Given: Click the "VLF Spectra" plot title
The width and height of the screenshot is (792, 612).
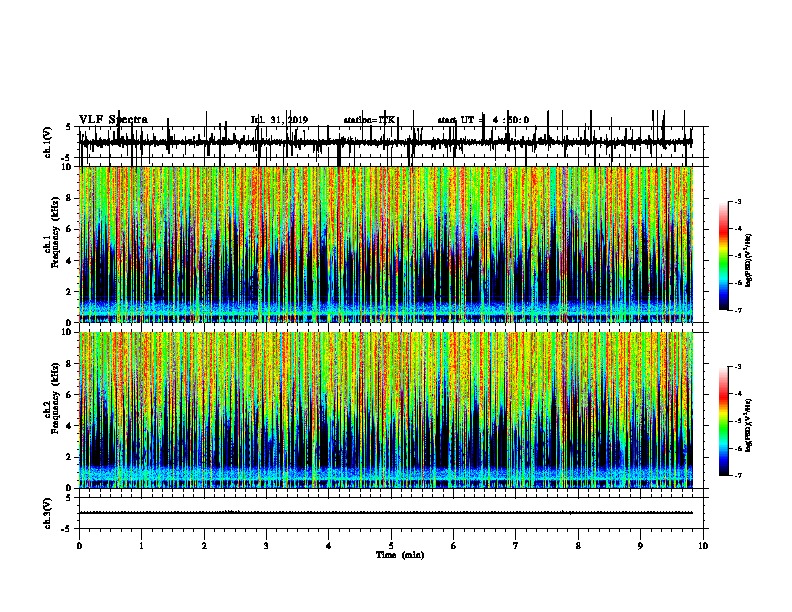Looking at the screenshot, I should (113, 120).
